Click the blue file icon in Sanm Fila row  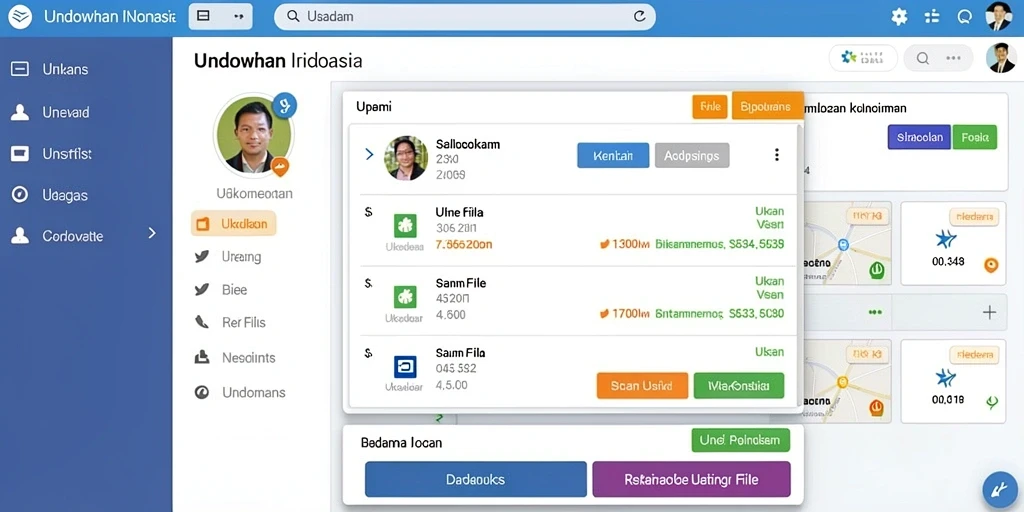405,367
